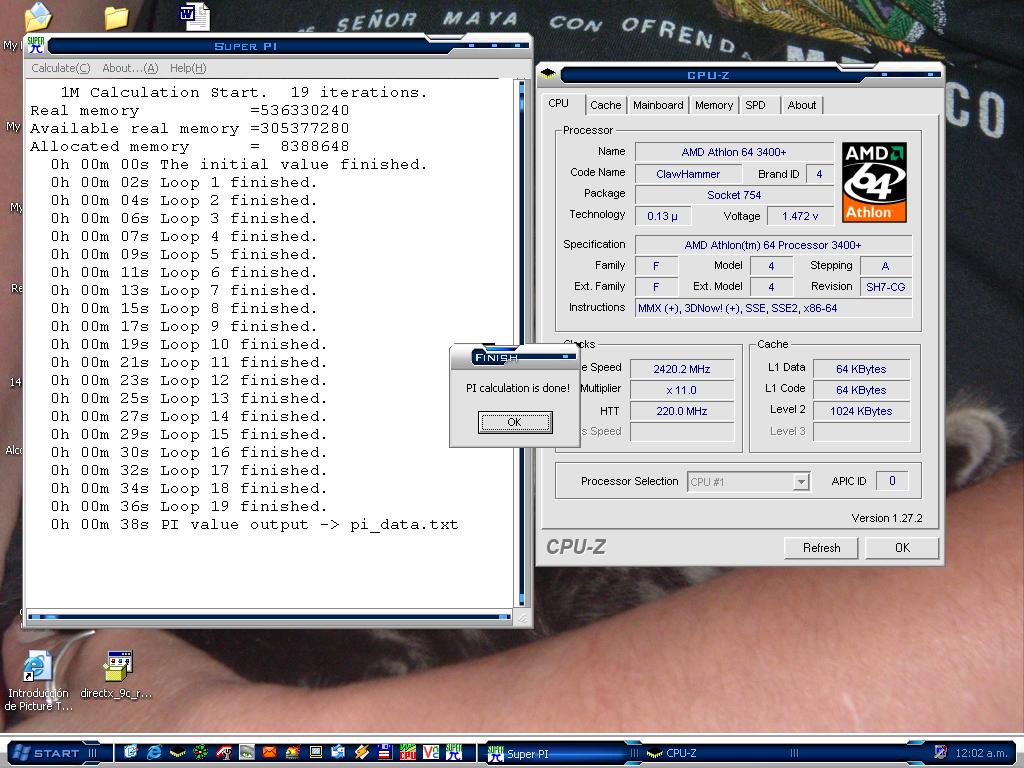This screenshot has width=1024, height=768.
Task: Switch to the Memory tab
Action: 714,105
